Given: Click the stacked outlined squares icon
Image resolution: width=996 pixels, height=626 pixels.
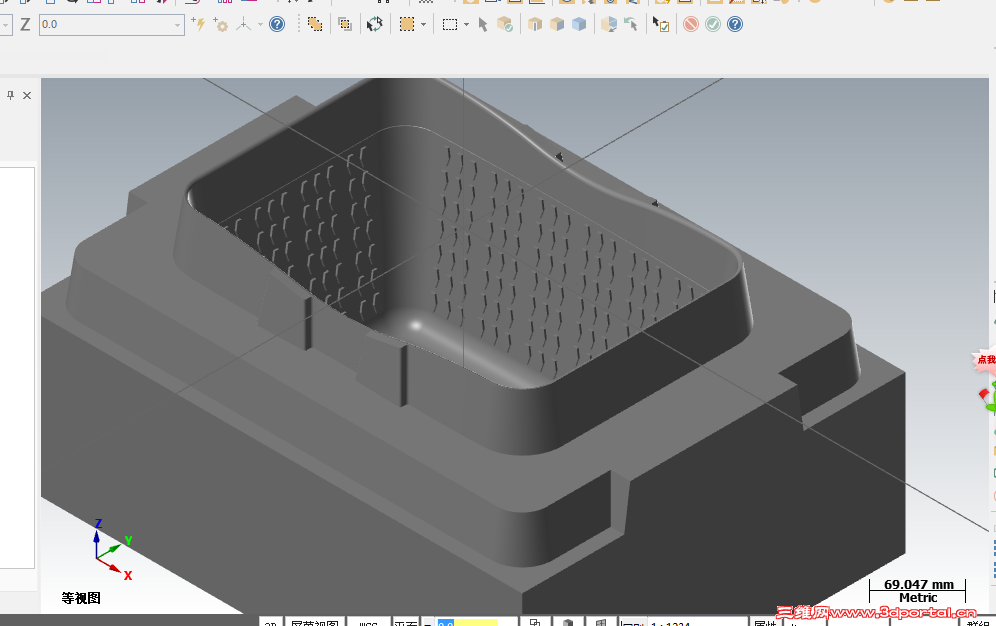Looking at the screenshot, I should pyautogui.click(x=345, y=24).
